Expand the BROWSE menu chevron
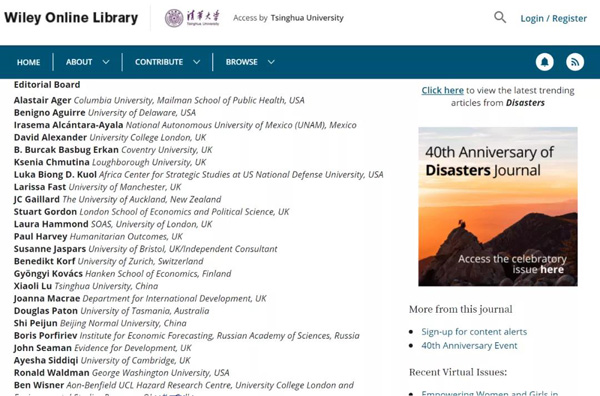The image size is (600, 396). click(271, 62)
